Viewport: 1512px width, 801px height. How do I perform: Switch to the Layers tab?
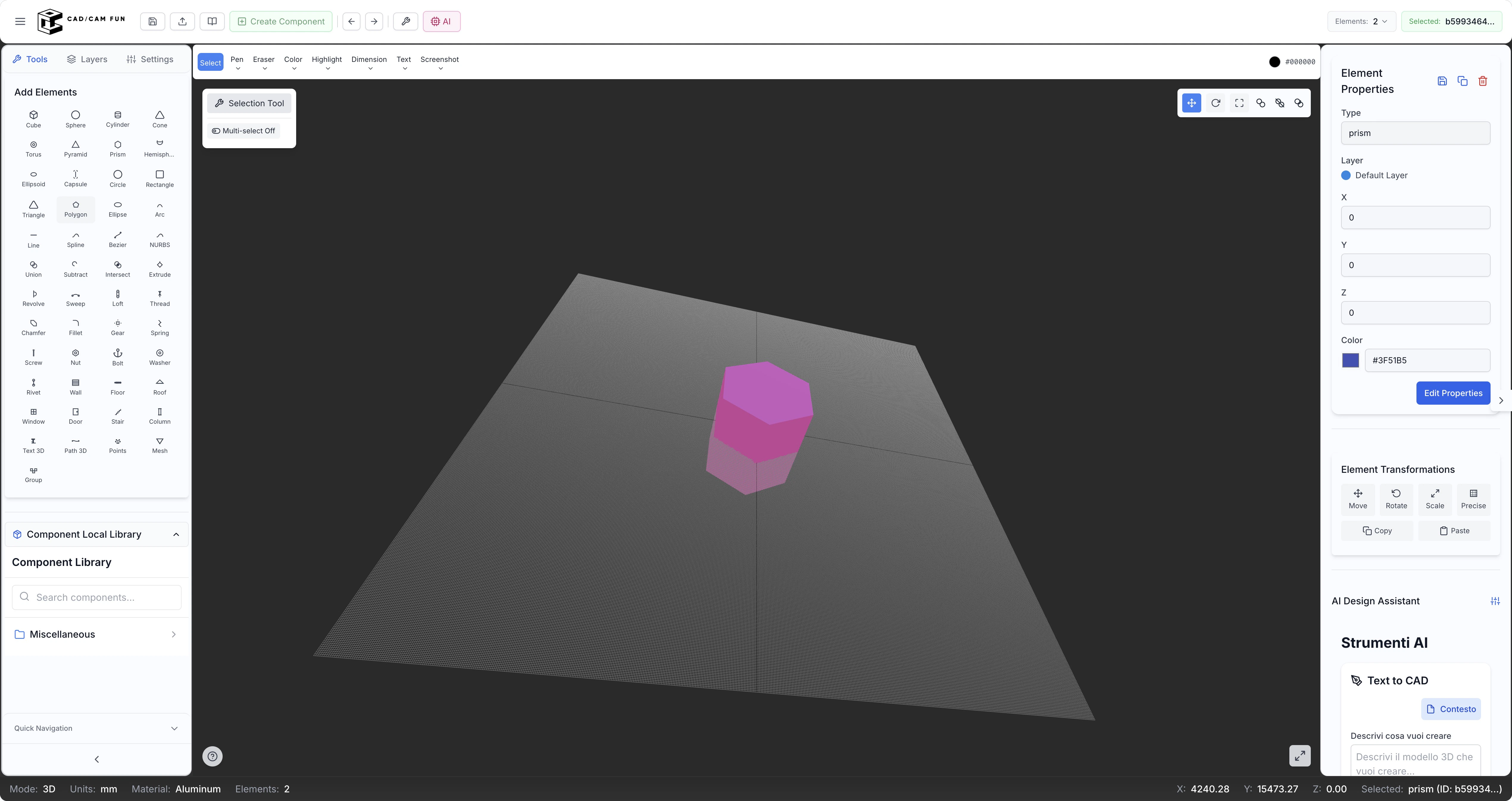coord(87,59)
